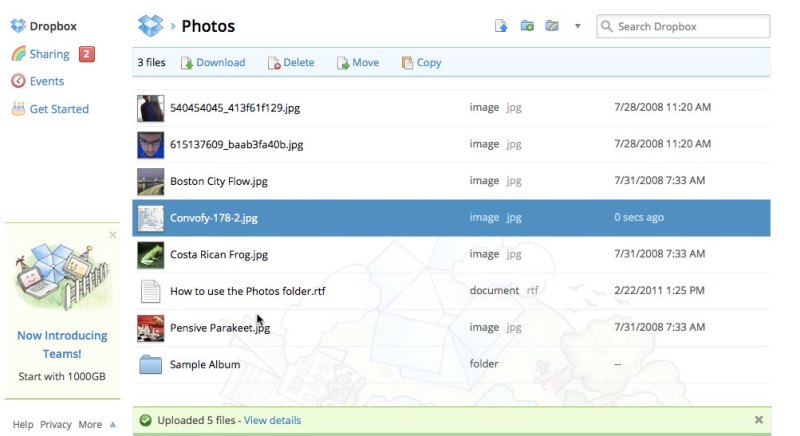800x436 pixels.
Task: Expand the More menu in footer
Action: [x=97, y=424]
